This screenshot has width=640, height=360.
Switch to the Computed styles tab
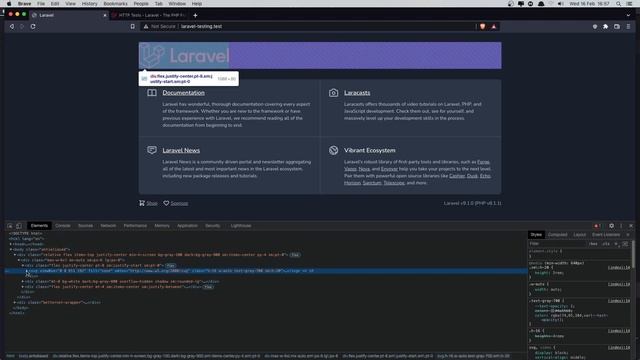pyautogui.click(x=558, y=235)
